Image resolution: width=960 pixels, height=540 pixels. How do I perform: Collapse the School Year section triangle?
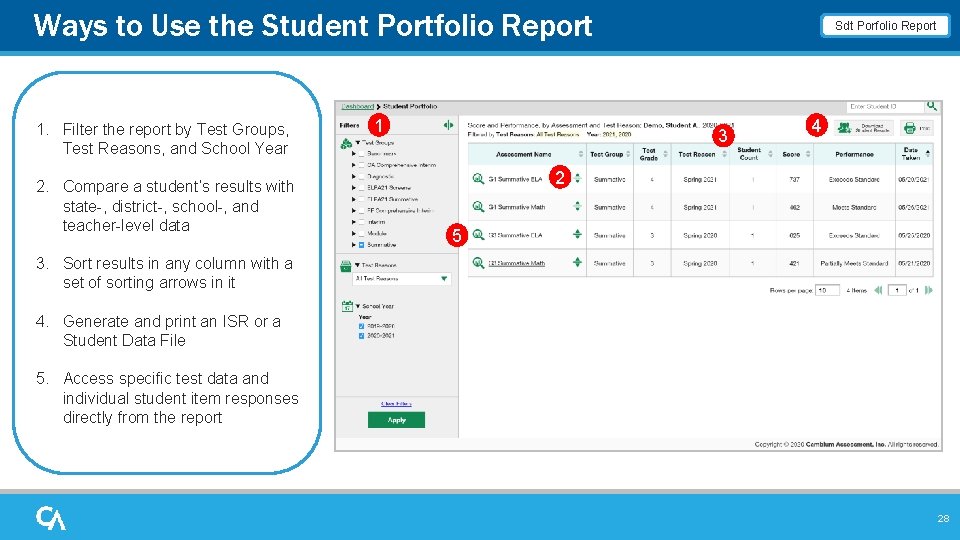point(358,306)
